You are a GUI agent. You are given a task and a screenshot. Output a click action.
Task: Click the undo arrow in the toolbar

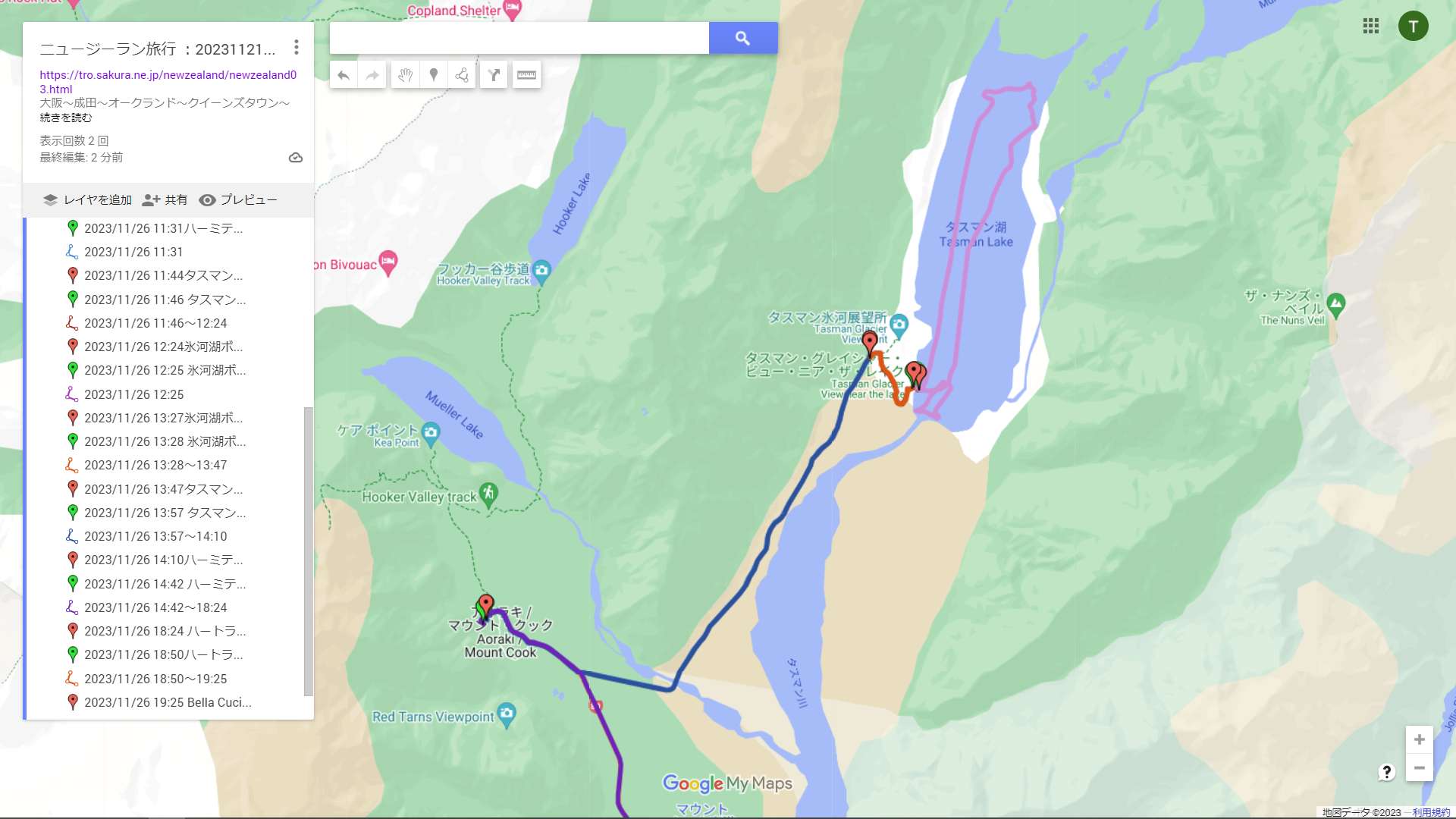point(344,75)
